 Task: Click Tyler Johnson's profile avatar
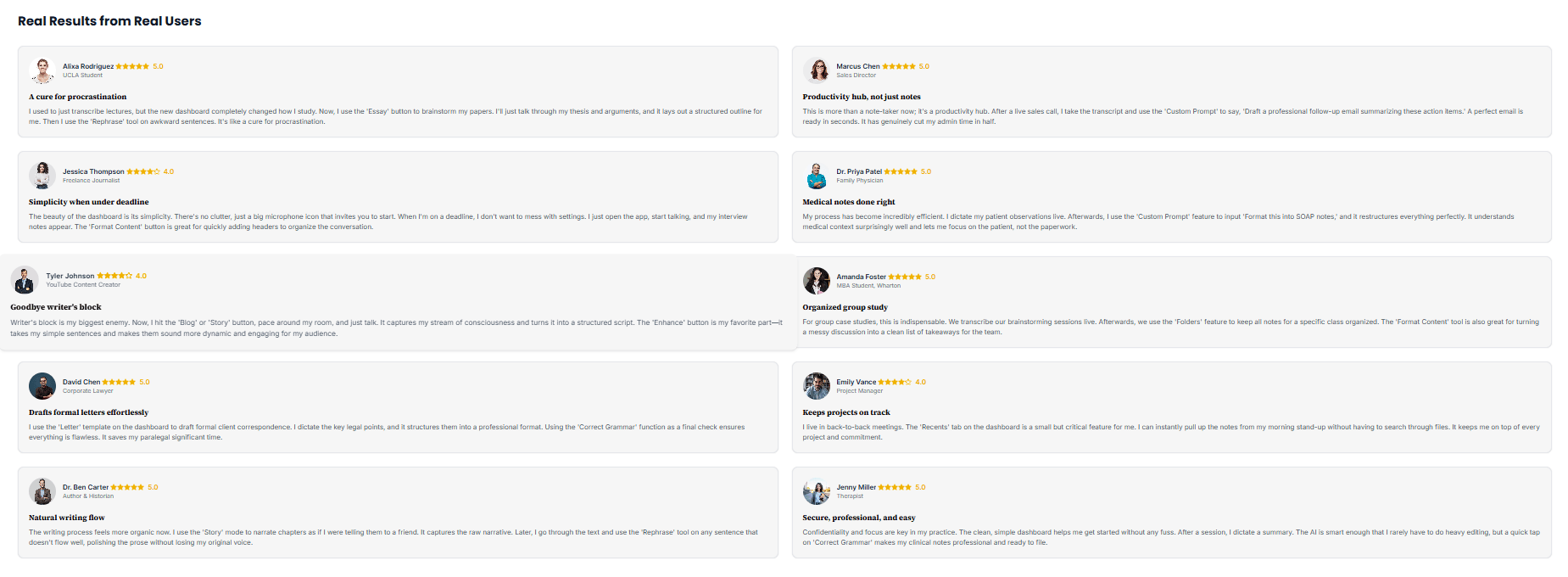coord(26,279)
